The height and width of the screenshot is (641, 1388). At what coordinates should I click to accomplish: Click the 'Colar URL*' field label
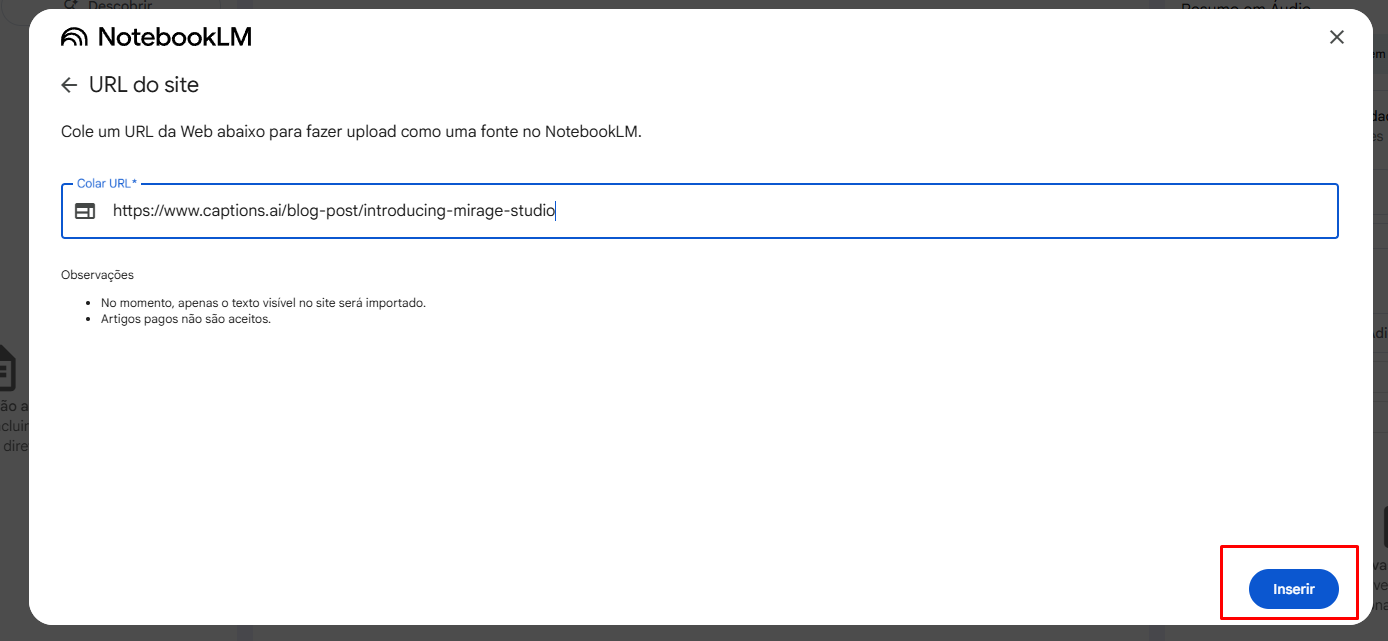coord(107,184)
